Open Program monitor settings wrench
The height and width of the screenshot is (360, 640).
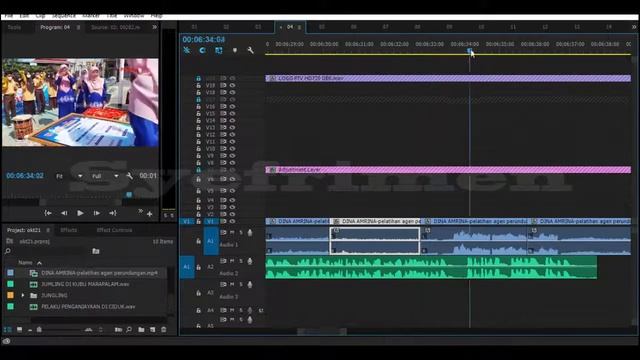(129, 176)
